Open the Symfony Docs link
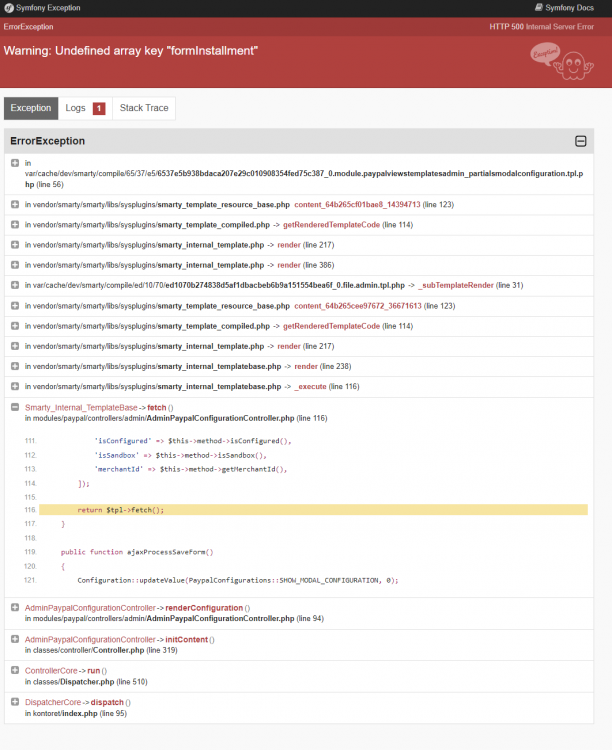Screen dimensions: 612x750 [564, 8]
